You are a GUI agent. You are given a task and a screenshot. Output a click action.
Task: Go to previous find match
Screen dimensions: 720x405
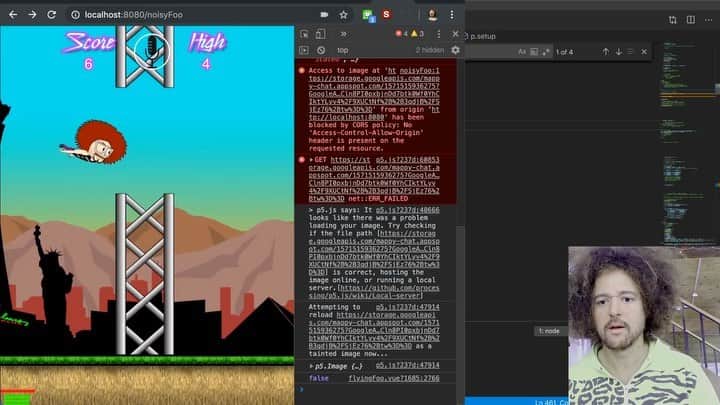[x=606, y=52]
